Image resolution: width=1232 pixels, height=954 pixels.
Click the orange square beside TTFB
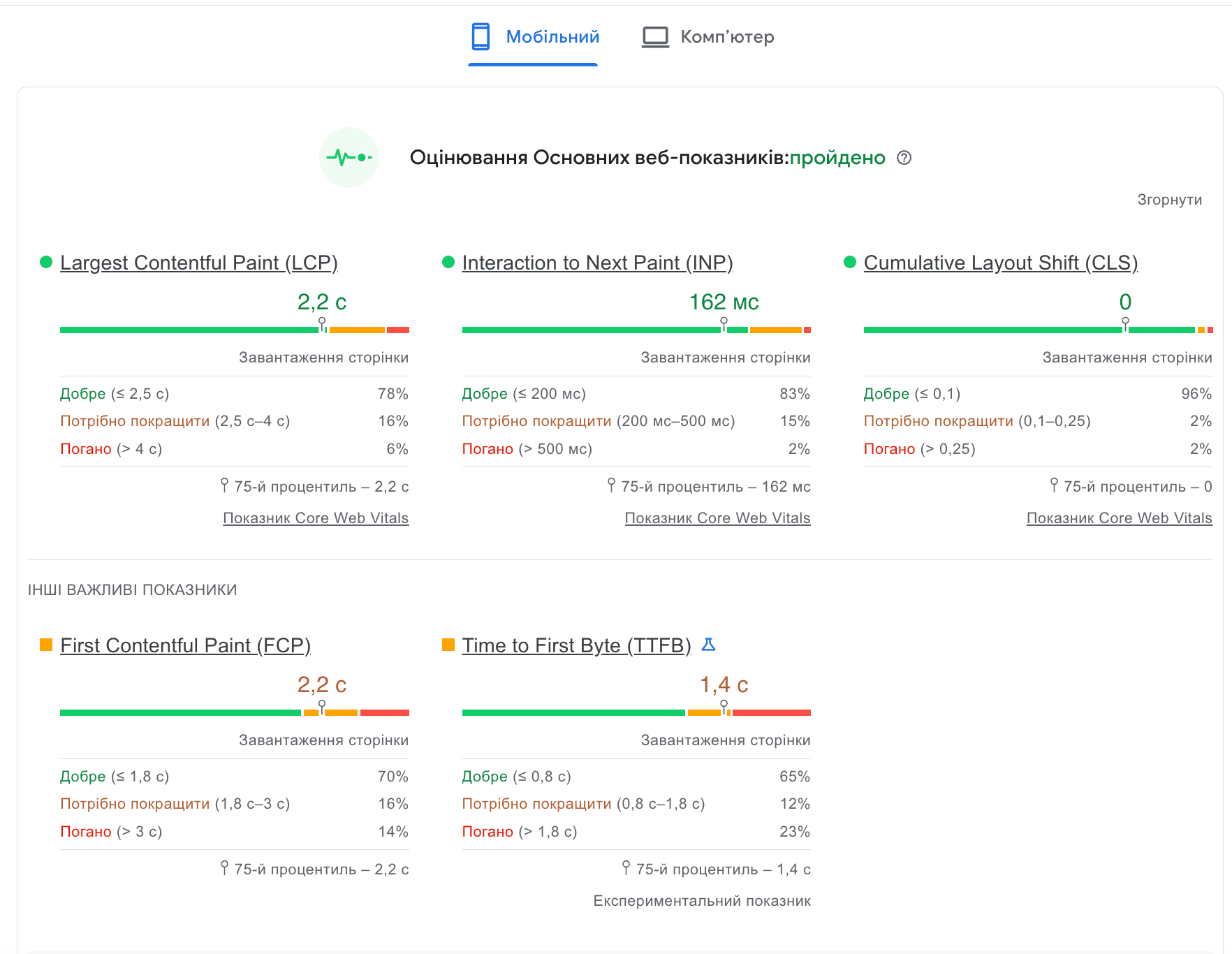[448, 645]
